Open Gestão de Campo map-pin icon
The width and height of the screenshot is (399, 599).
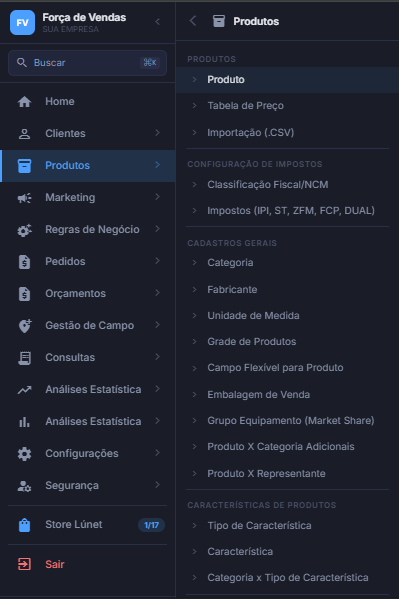pyautogui.click(x=25, y=326)
